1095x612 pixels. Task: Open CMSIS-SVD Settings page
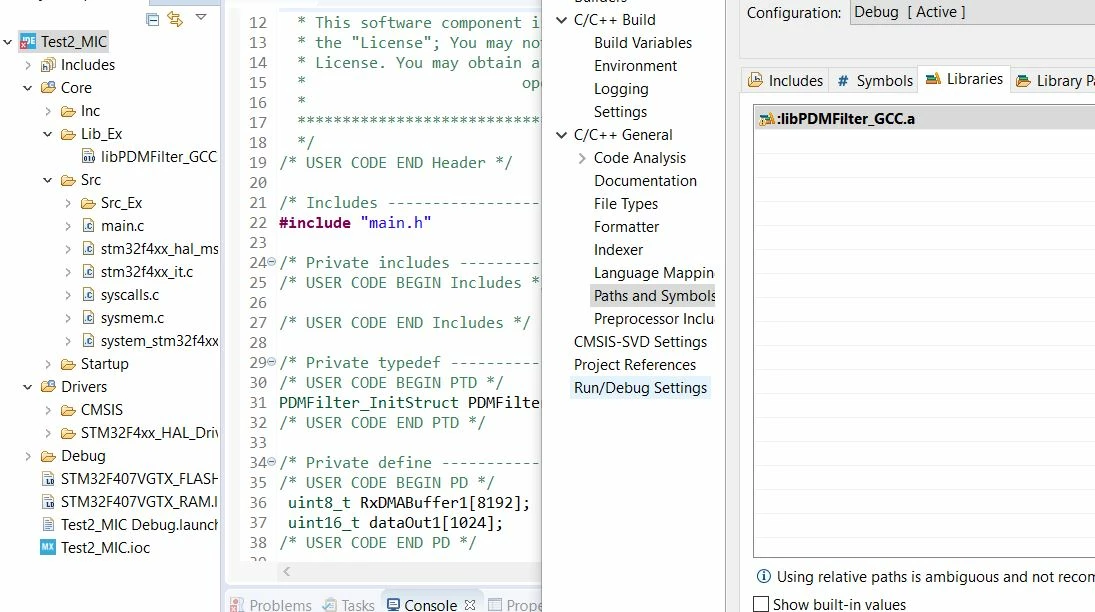[x=640, y=342]
